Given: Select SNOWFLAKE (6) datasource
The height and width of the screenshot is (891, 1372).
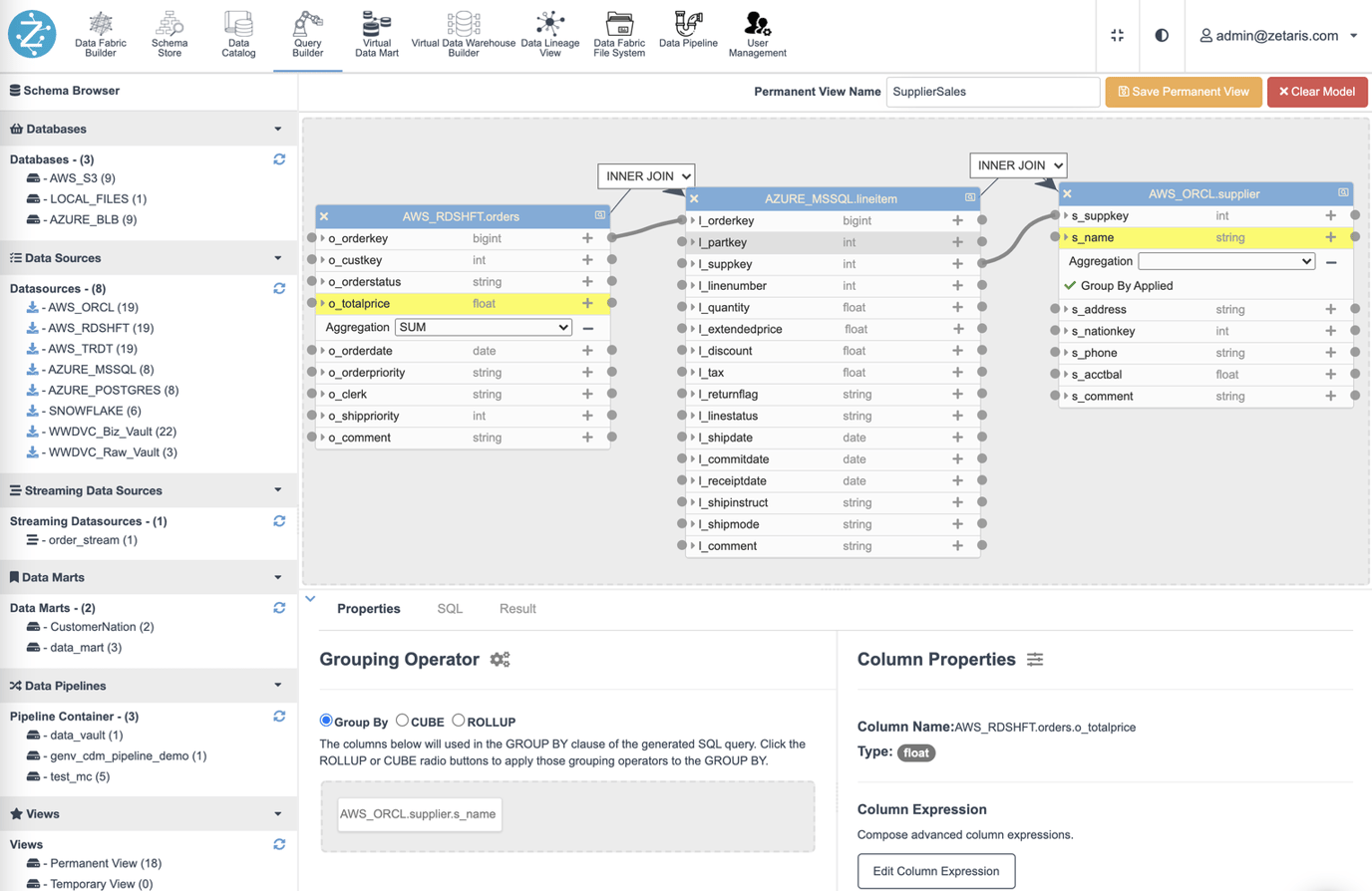Looking at the screenshot, I should pyautogui.click(x=94, y=411).
